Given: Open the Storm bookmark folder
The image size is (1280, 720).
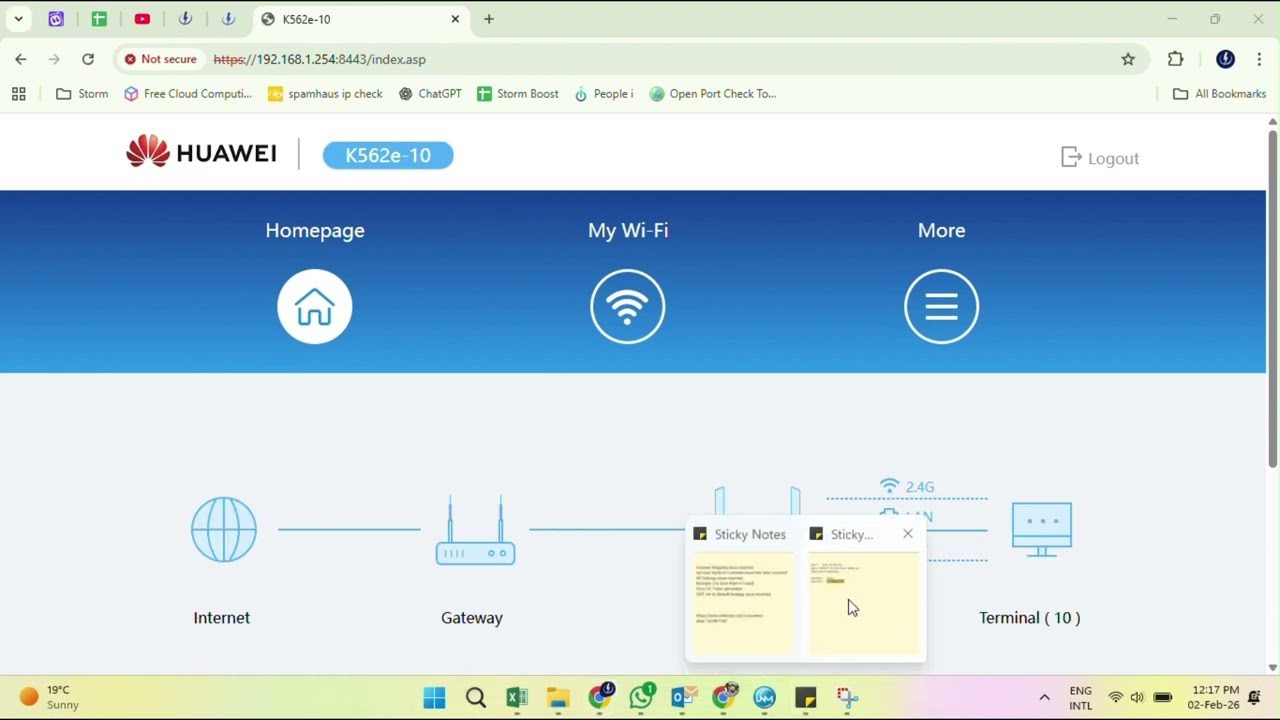Looking at the screenshot, I should (82, 94).
